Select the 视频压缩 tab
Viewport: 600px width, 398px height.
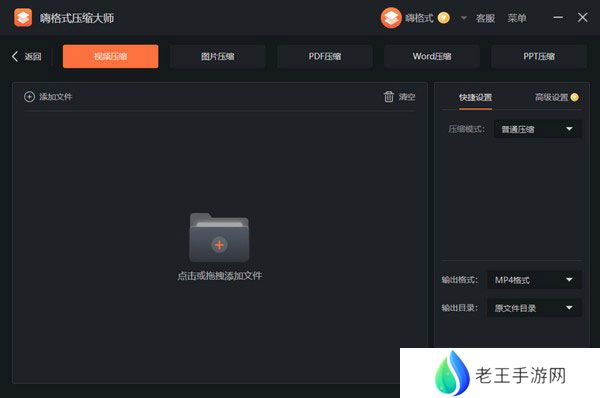(111, 56)
